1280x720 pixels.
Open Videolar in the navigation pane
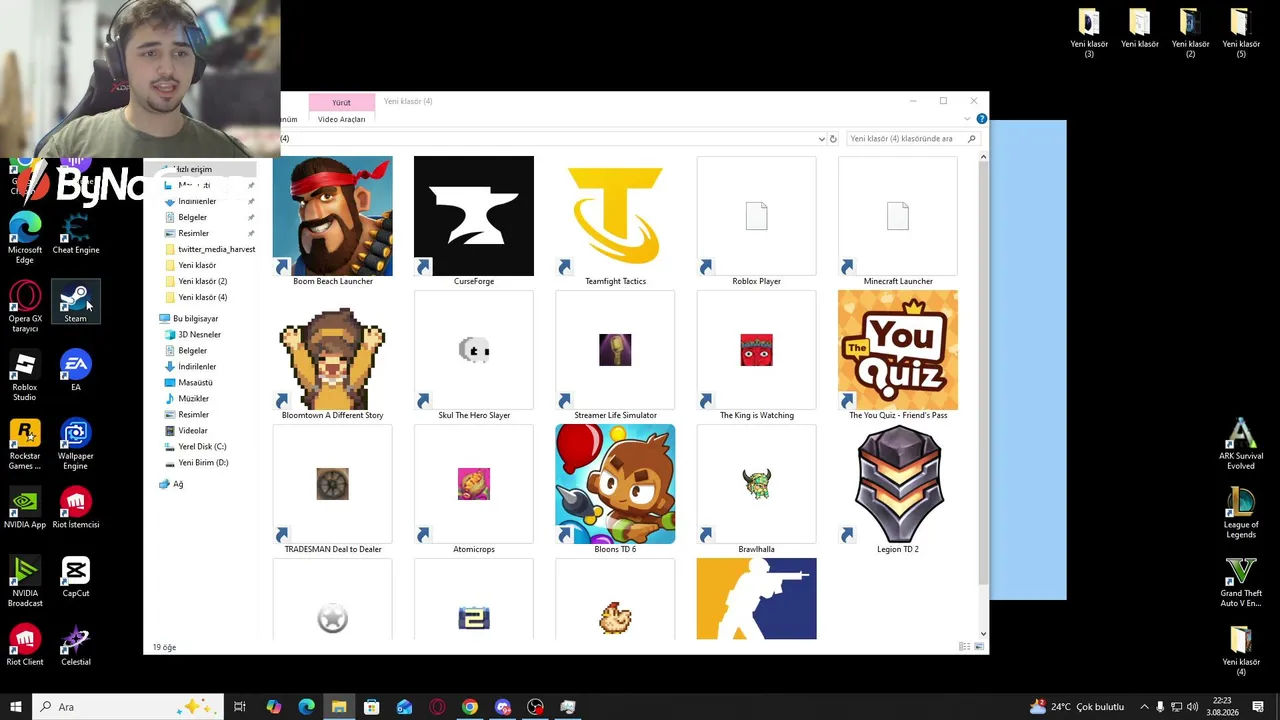tap(193, 430)
